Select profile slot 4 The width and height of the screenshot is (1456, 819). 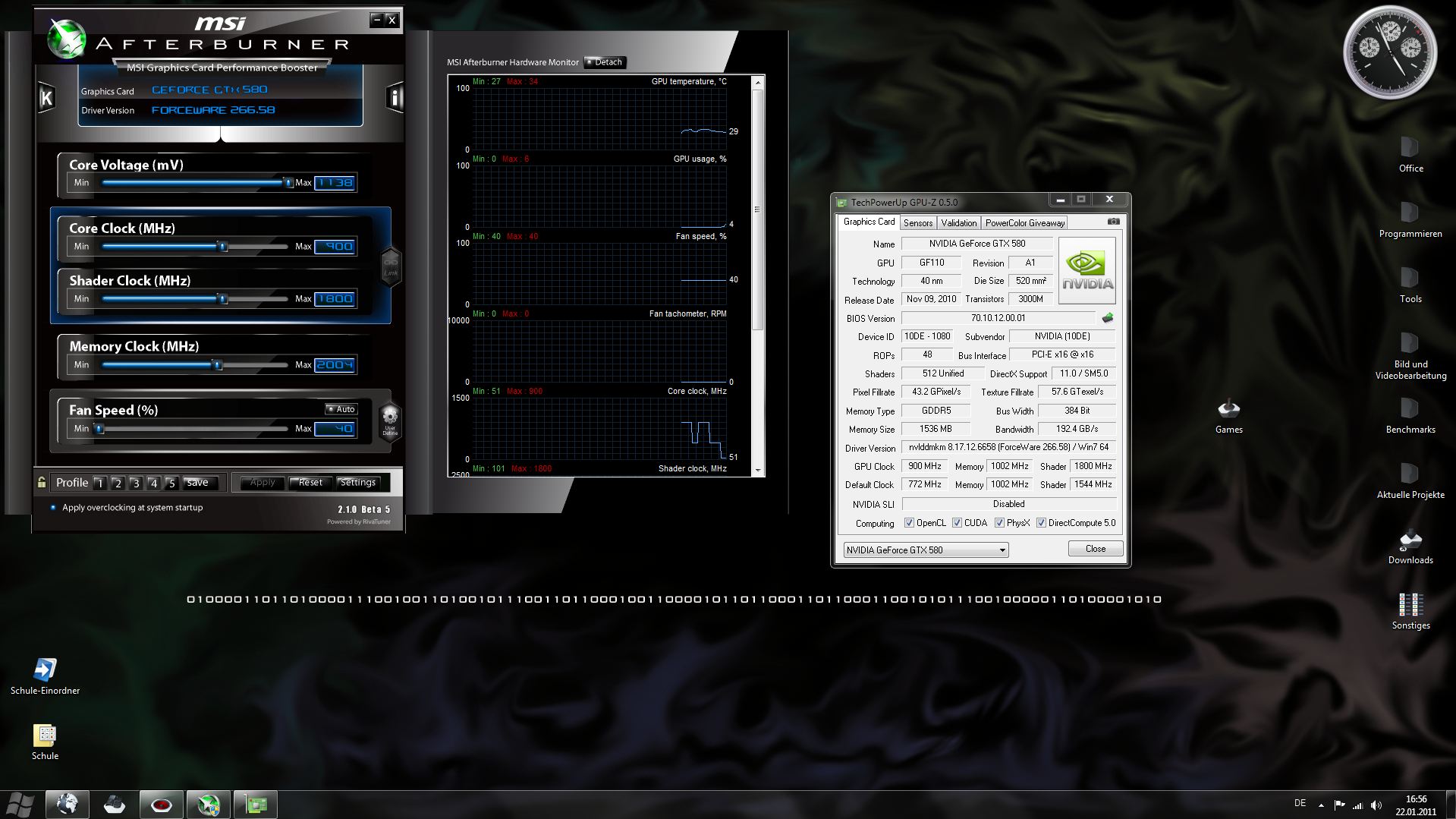[x=153, y=483]
